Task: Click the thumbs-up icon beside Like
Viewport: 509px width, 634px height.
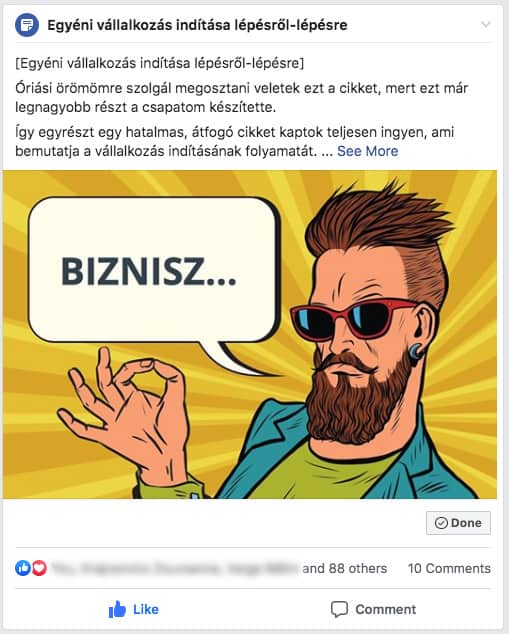Action: [x=117, y=609]
